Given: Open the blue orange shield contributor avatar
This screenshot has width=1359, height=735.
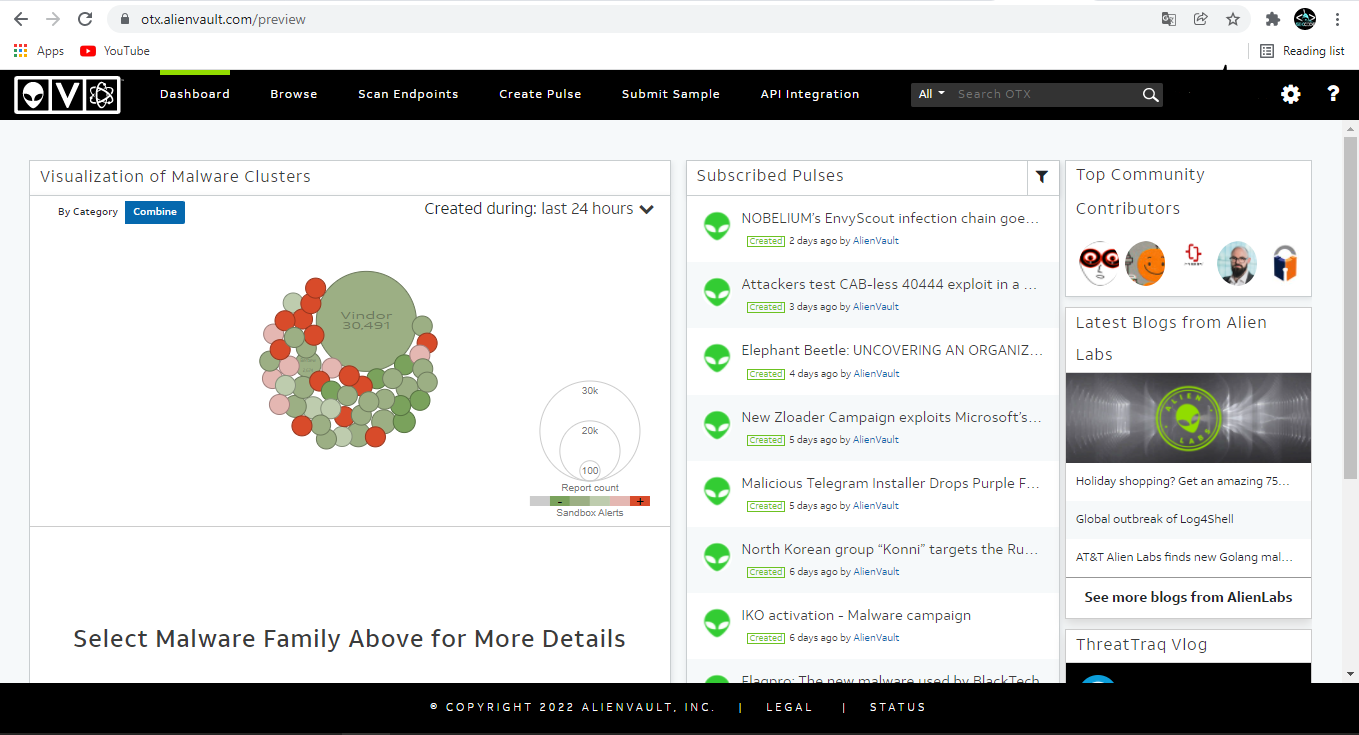Looking at the screenshot, I should click(1284, 264).
